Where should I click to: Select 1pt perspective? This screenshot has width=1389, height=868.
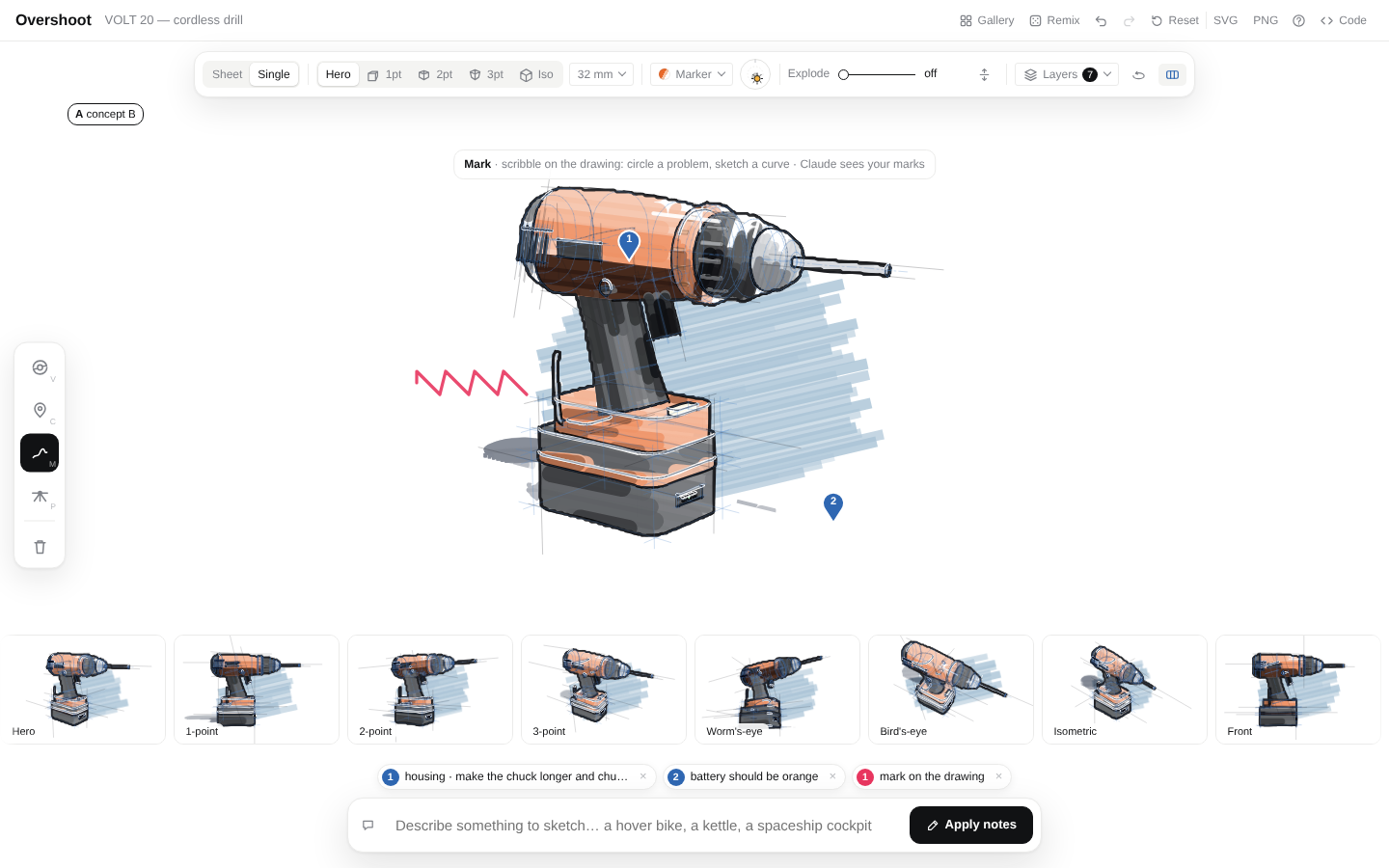coord(384,74)
